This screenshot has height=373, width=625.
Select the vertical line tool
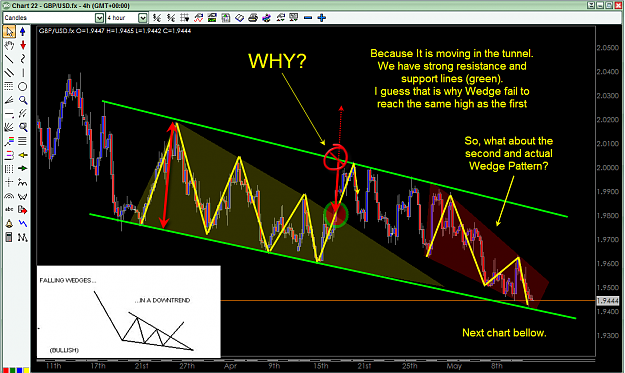23,73
